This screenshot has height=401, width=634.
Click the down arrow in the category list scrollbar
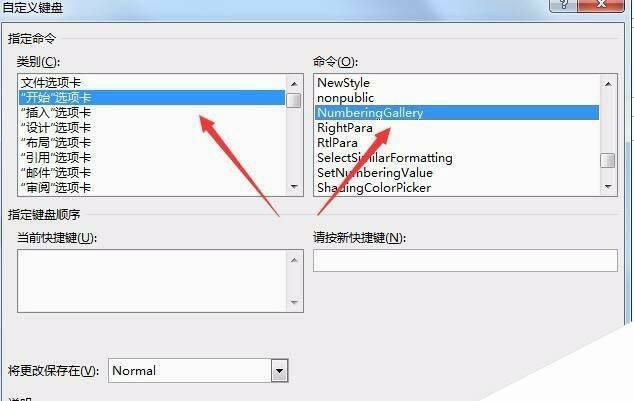point(294,187)
